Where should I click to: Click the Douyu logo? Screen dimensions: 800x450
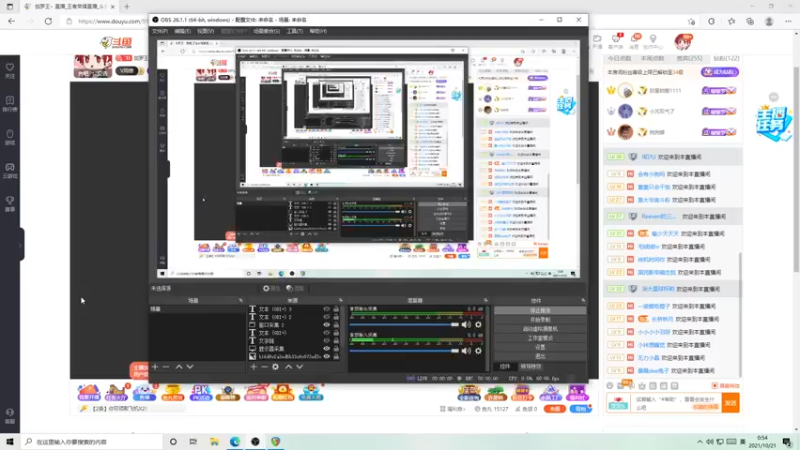(116, 43)
